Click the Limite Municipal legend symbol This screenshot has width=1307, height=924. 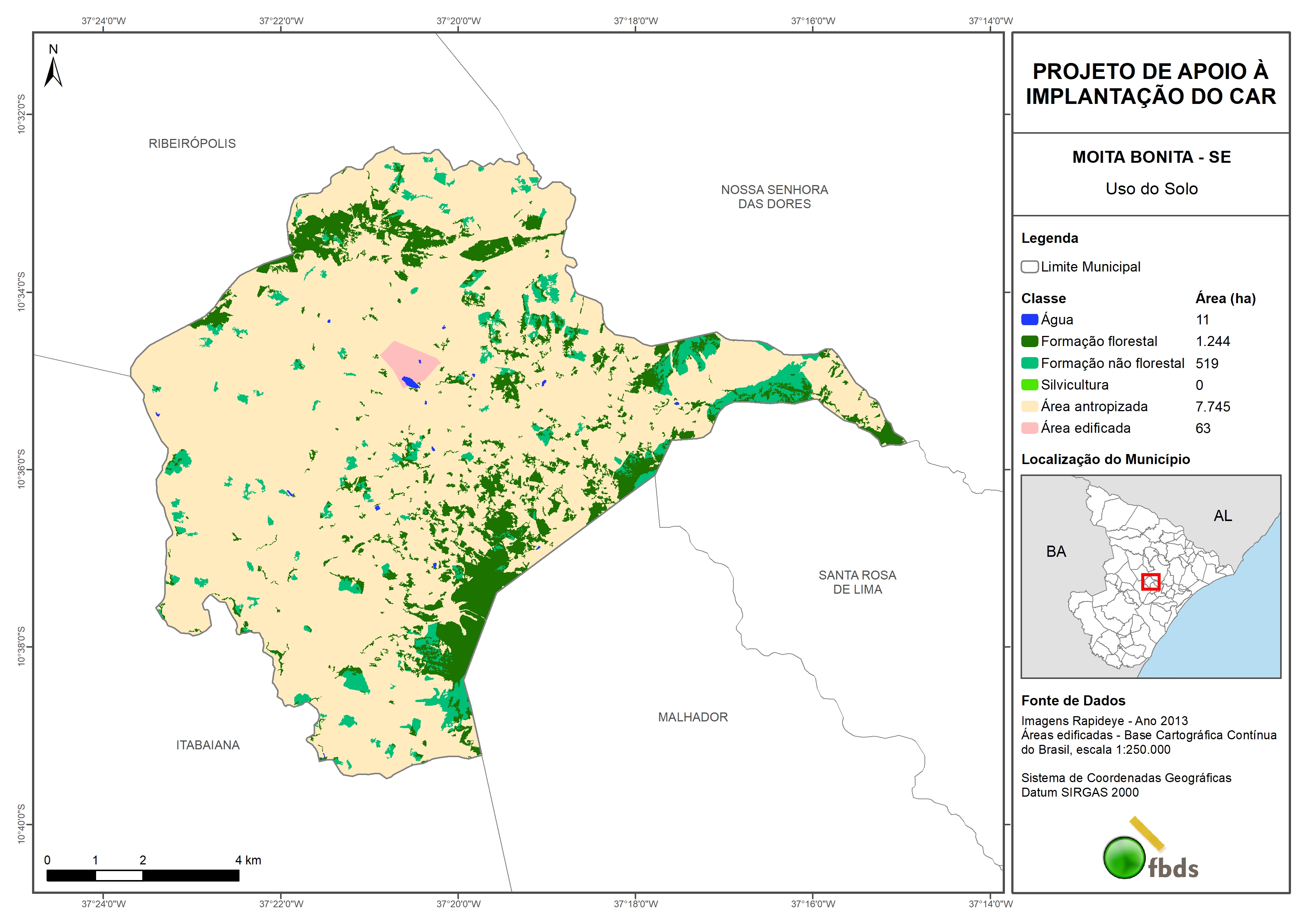(1029, 267)
